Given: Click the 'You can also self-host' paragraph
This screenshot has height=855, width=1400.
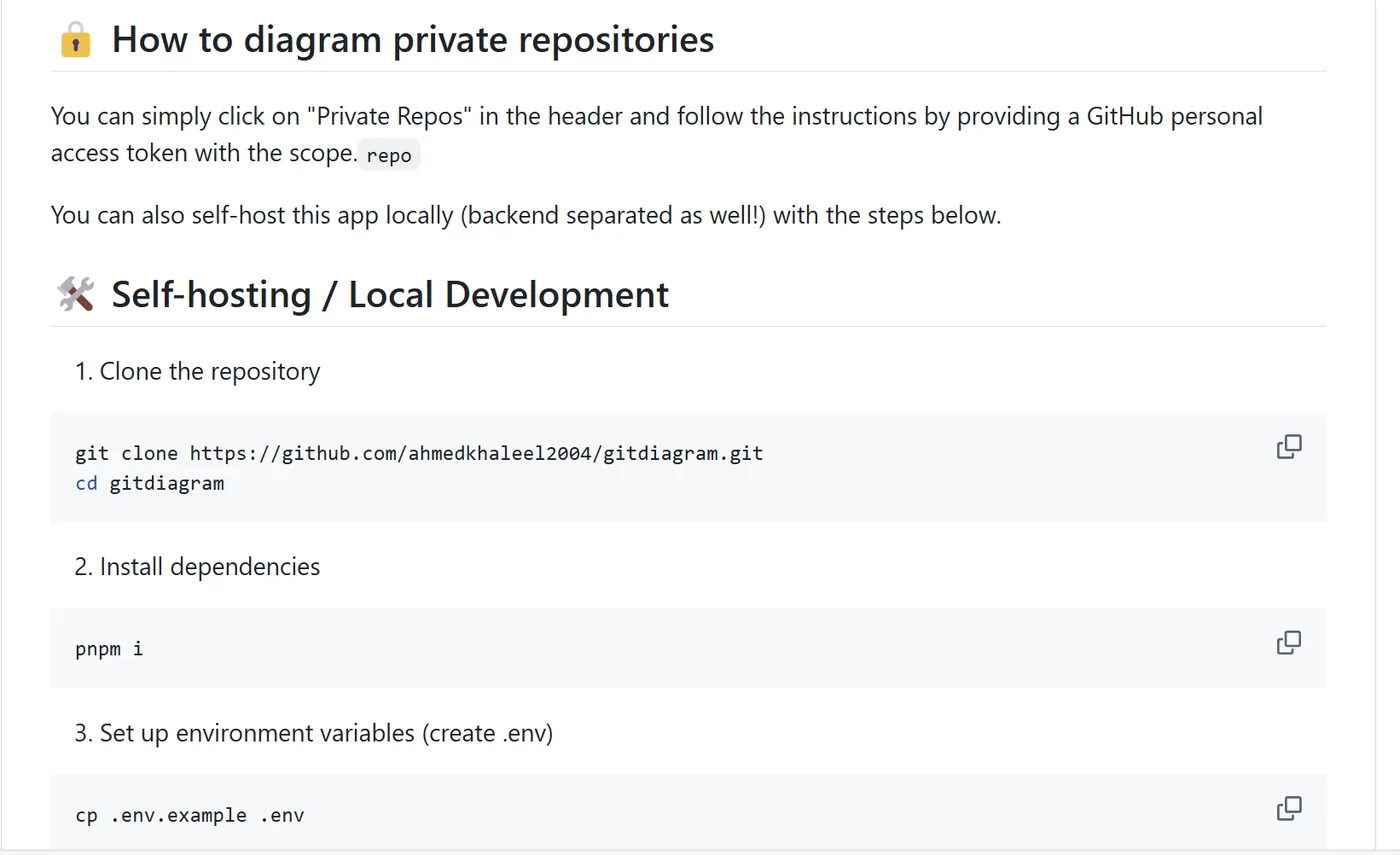Looking at the screenshot, I should [525, 215].
